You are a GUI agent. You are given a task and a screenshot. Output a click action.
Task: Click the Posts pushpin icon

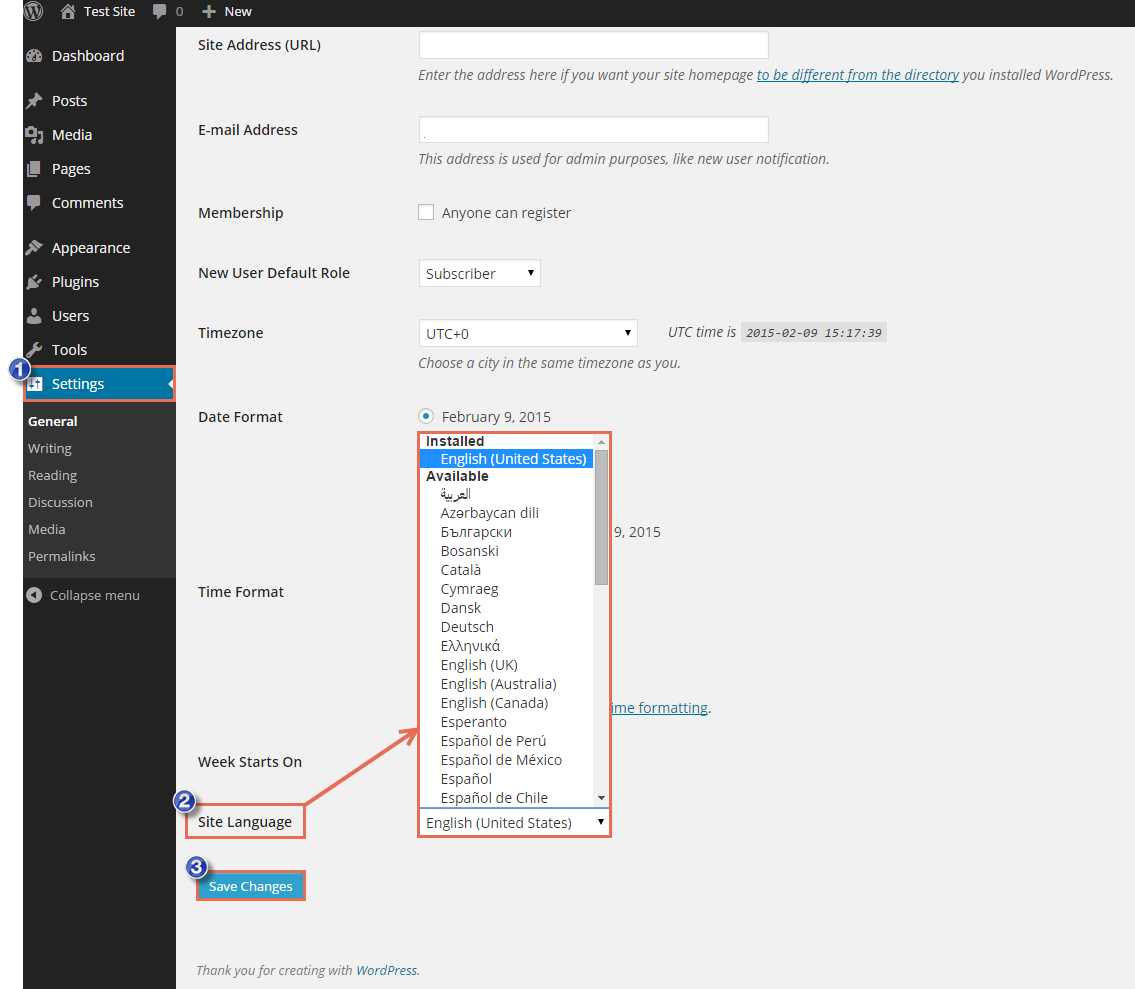35,101
